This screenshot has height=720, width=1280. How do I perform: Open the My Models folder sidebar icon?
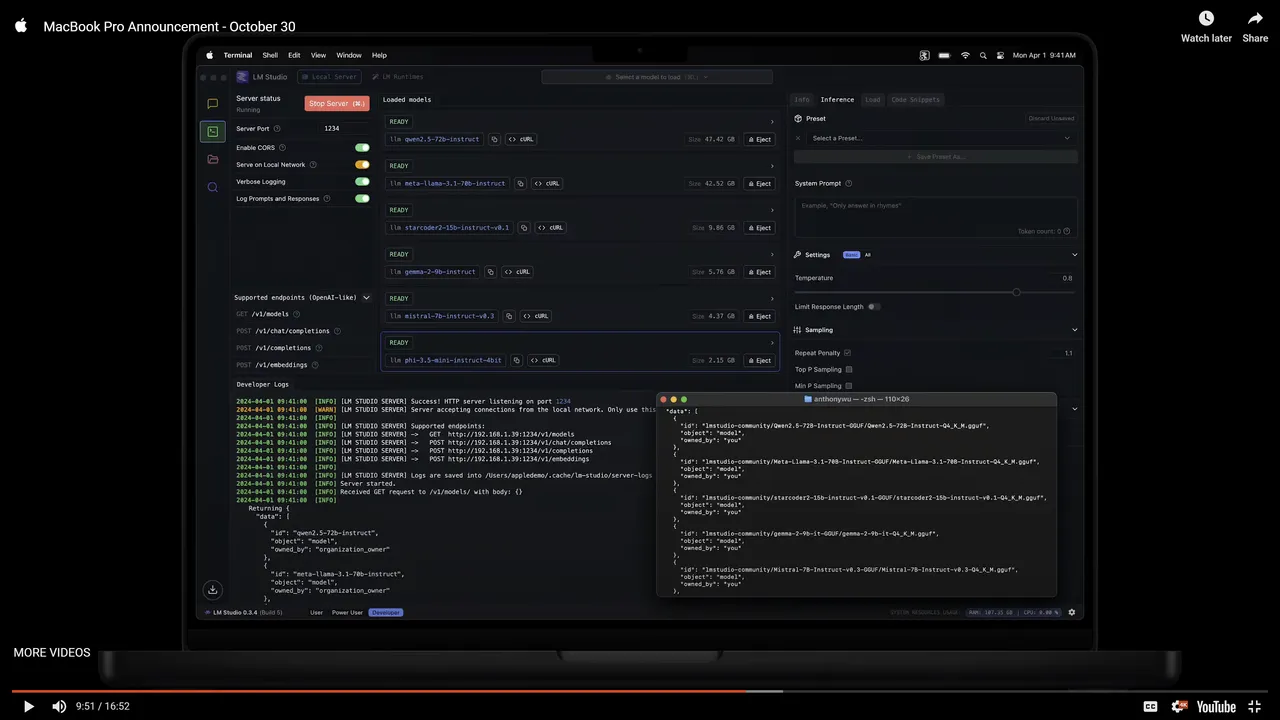(x=212, y=159)
